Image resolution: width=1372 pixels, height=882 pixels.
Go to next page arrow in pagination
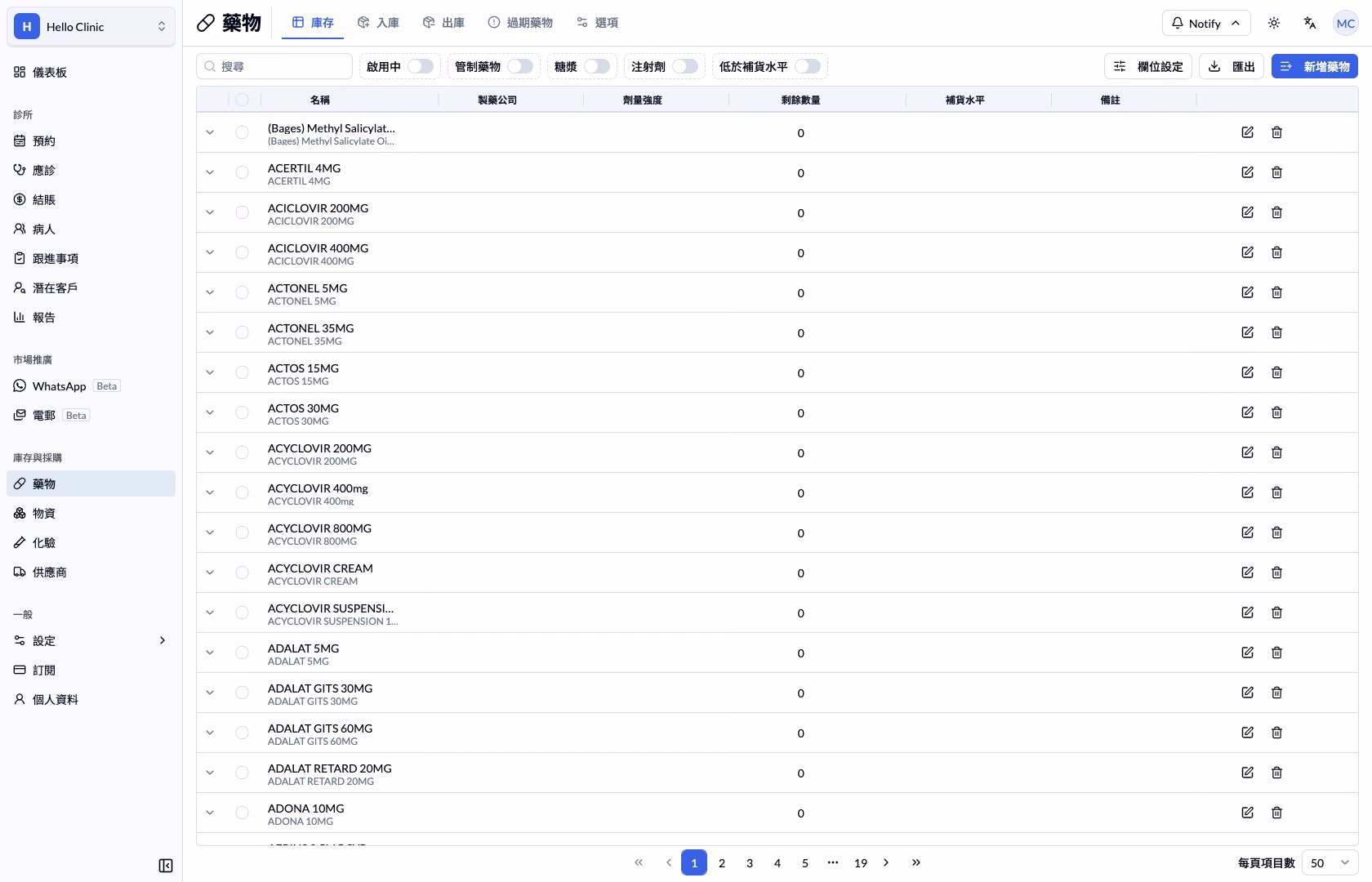pos(886,862)
